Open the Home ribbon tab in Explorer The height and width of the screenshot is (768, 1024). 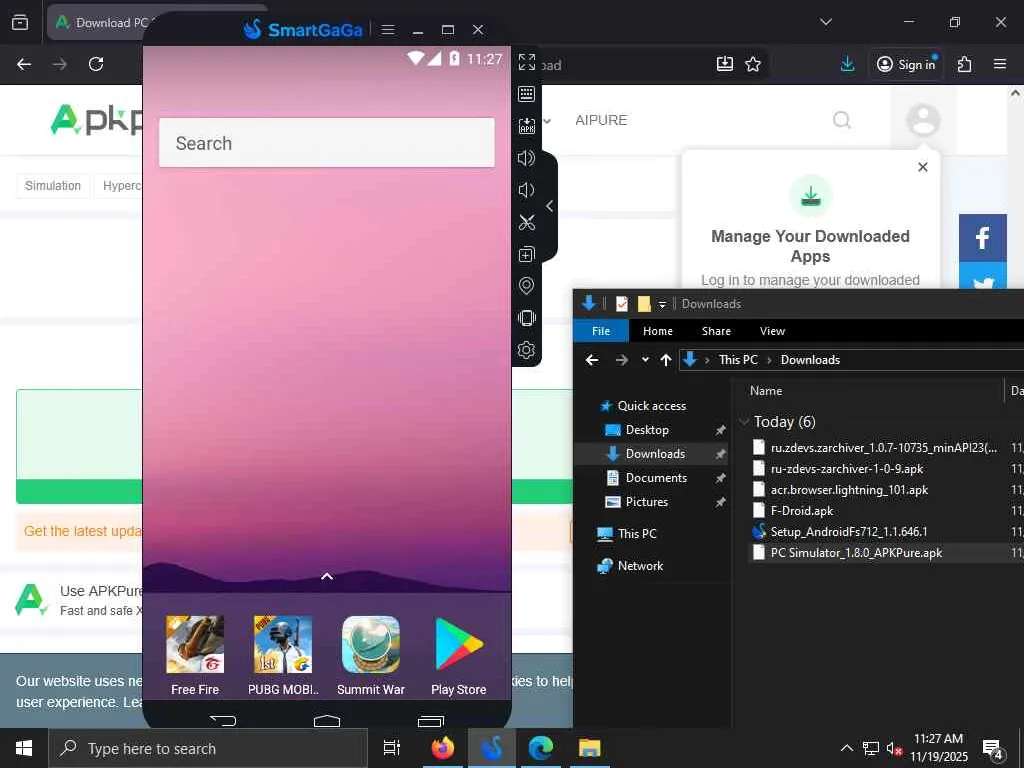pyautogui.click(x=658, y=331)
